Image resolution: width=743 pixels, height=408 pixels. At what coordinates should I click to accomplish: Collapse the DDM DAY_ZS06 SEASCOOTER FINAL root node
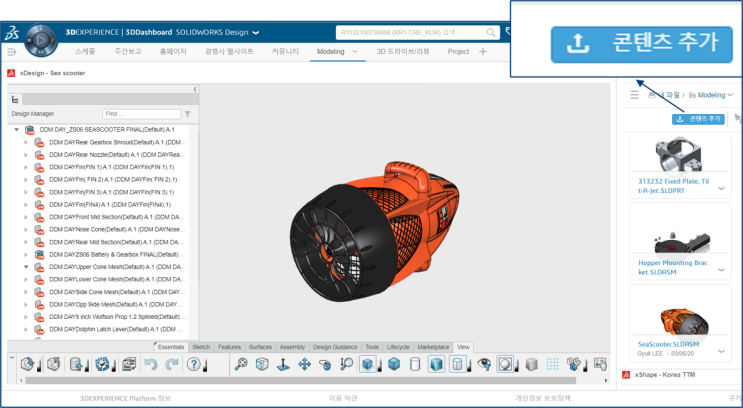pos(17,129)
